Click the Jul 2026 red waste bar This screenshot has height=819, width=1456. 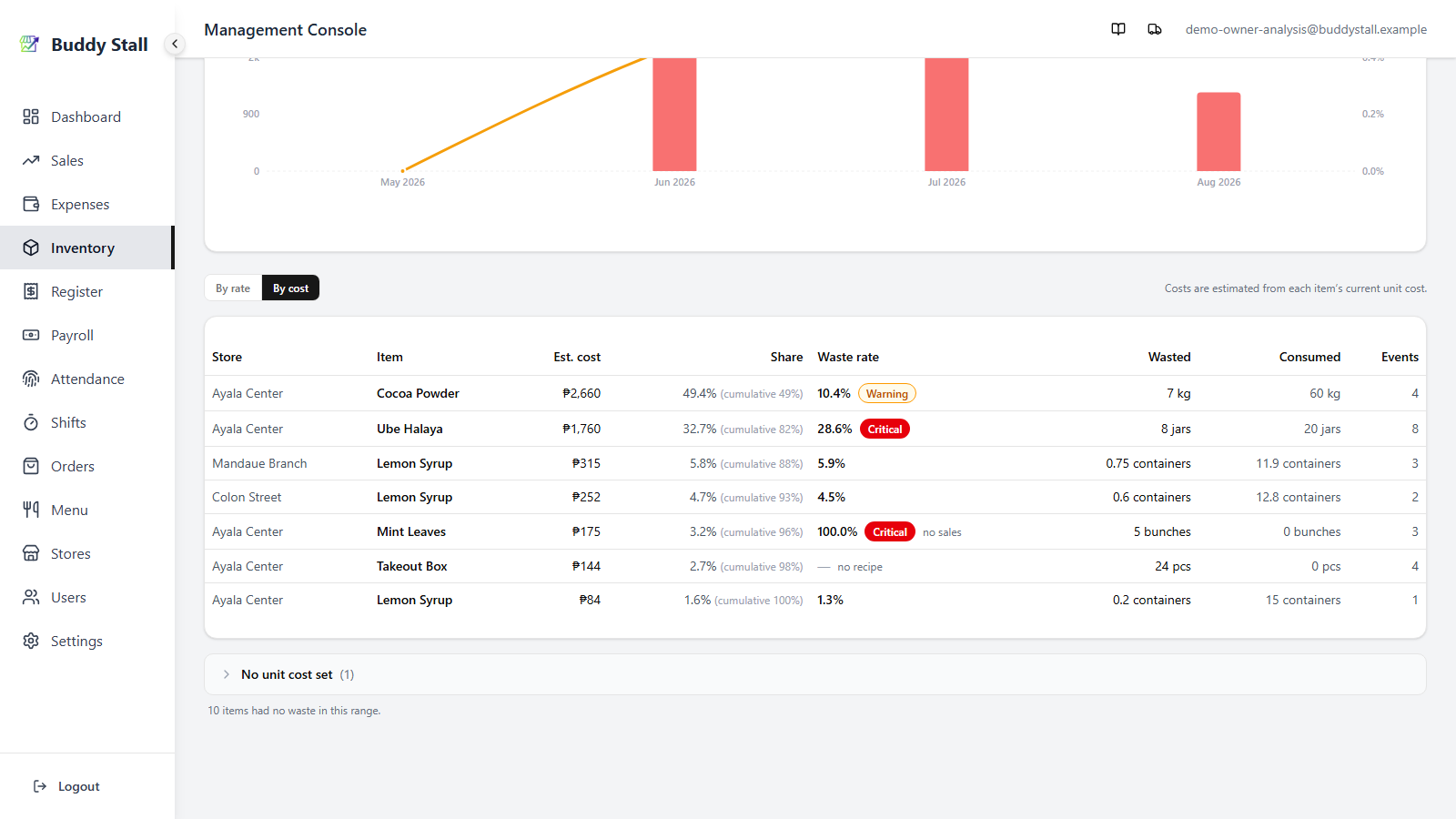pyautogui.click(x=946, y=114)
